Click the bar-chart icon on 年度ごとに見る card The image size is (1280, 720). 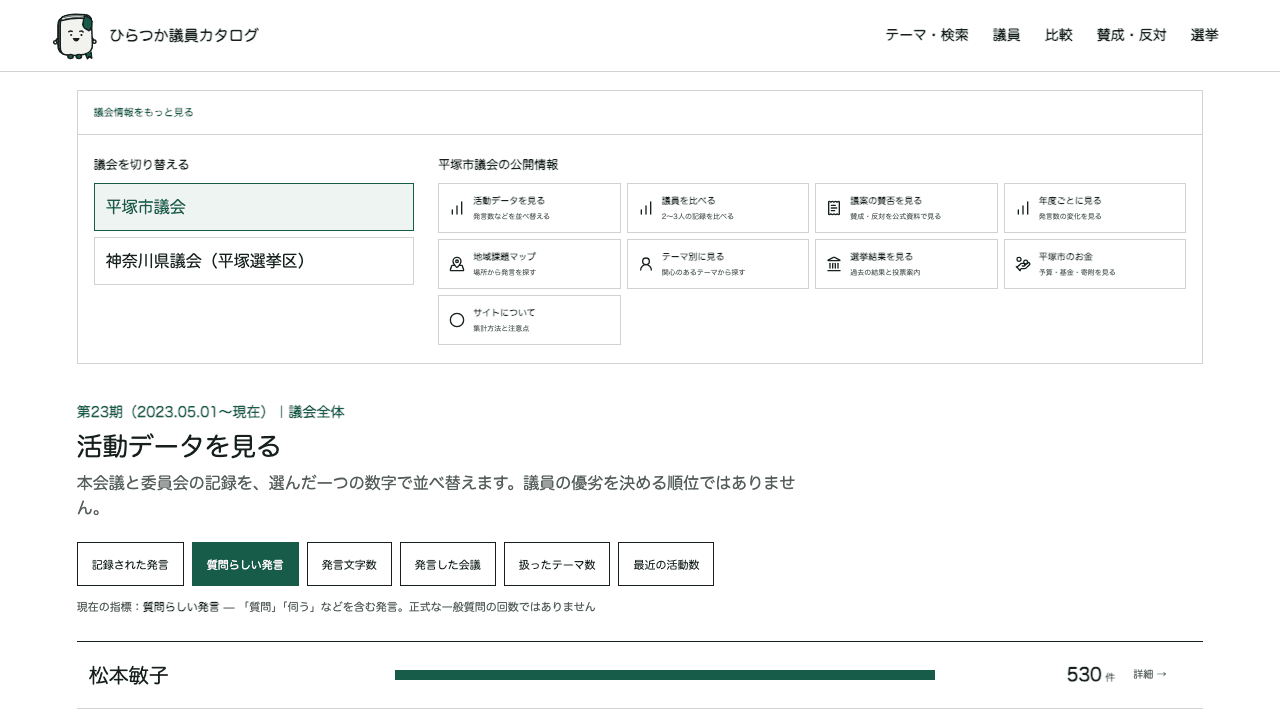point(1023,208)
